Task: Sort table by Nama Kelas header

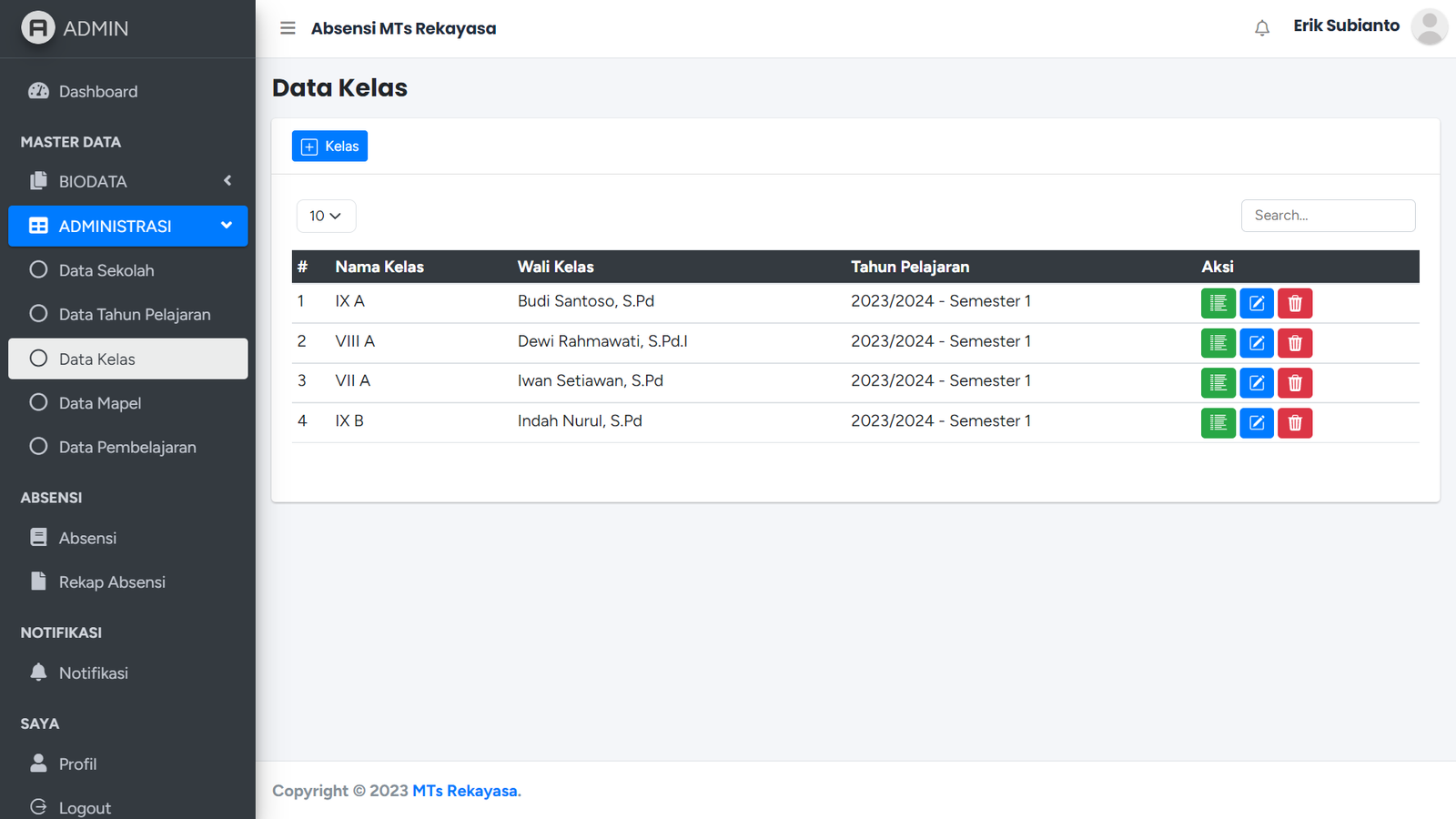Action: coord(379,267)
